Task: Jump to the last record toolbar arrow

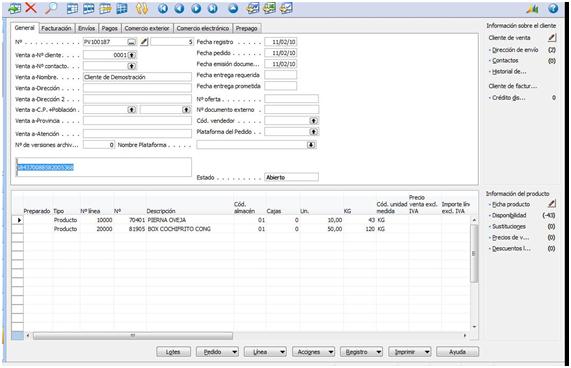Action: click(213, 8)
